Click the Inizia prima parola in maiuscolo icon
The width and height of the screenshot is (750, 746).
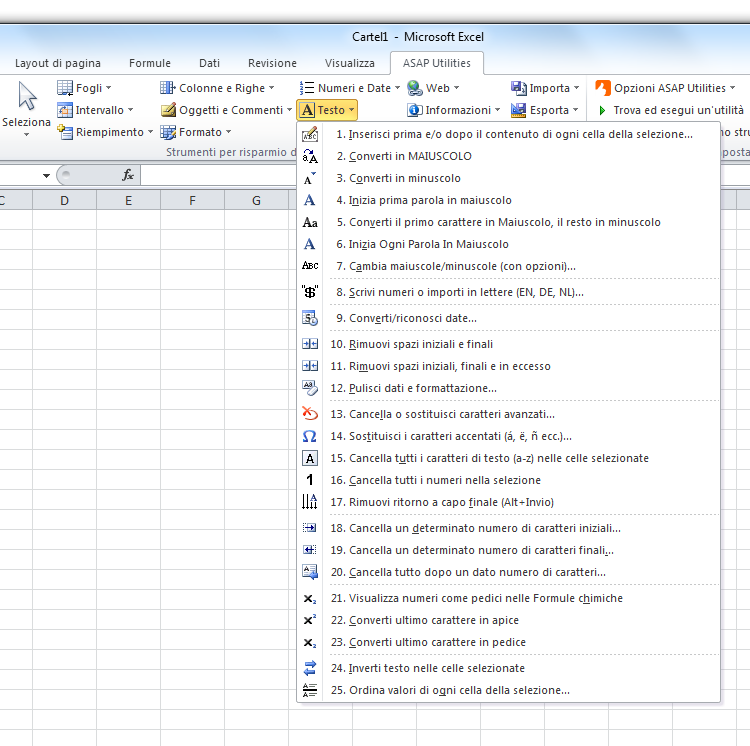310,200
